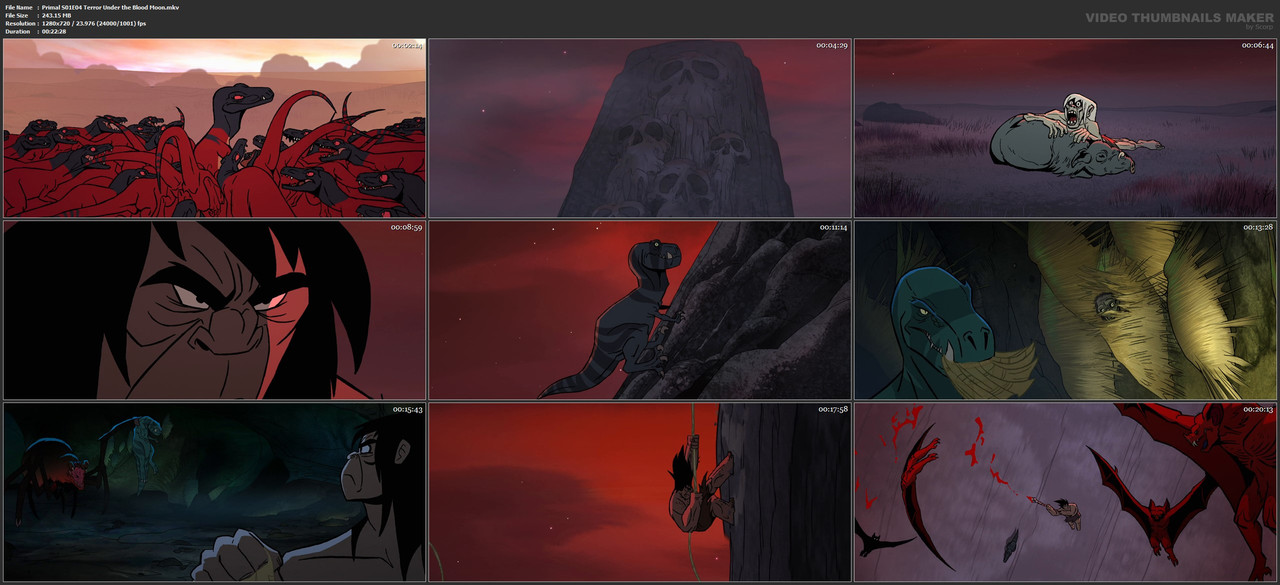Click the duration value '00:22:28'
This screenshot has width=1280, height=585.
[54, 31]
